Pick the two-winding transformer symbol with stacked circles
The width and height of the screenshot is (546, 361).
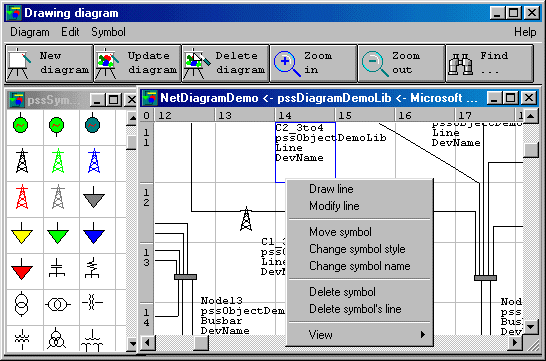click(22, 304)
